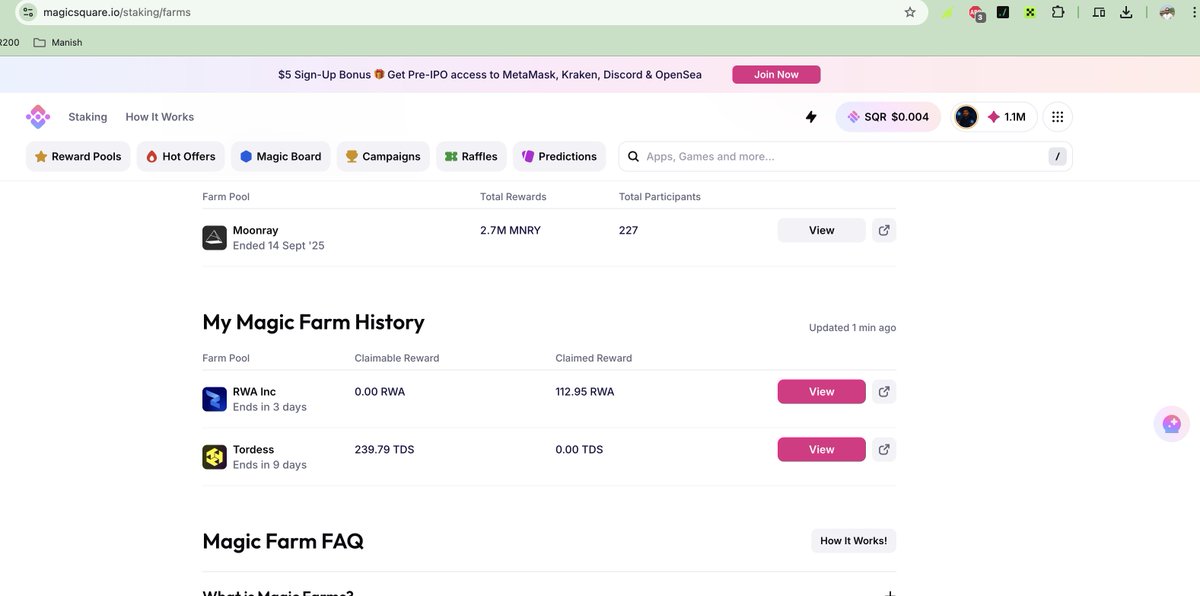Open the Downloads icon in Chrome toolbar

[x=1126, y=13]
